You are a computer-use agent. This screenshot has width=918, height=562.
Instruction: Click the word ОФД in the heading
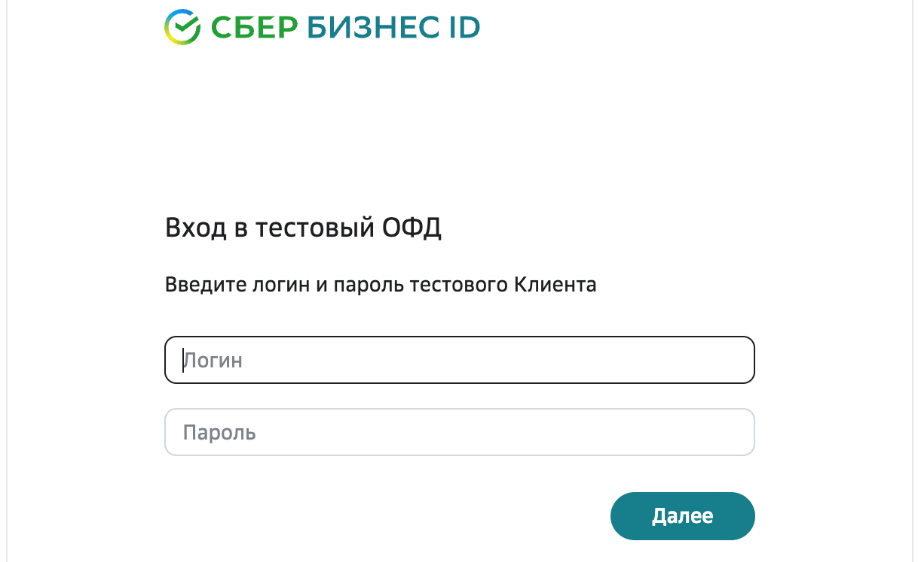[412, 228]
